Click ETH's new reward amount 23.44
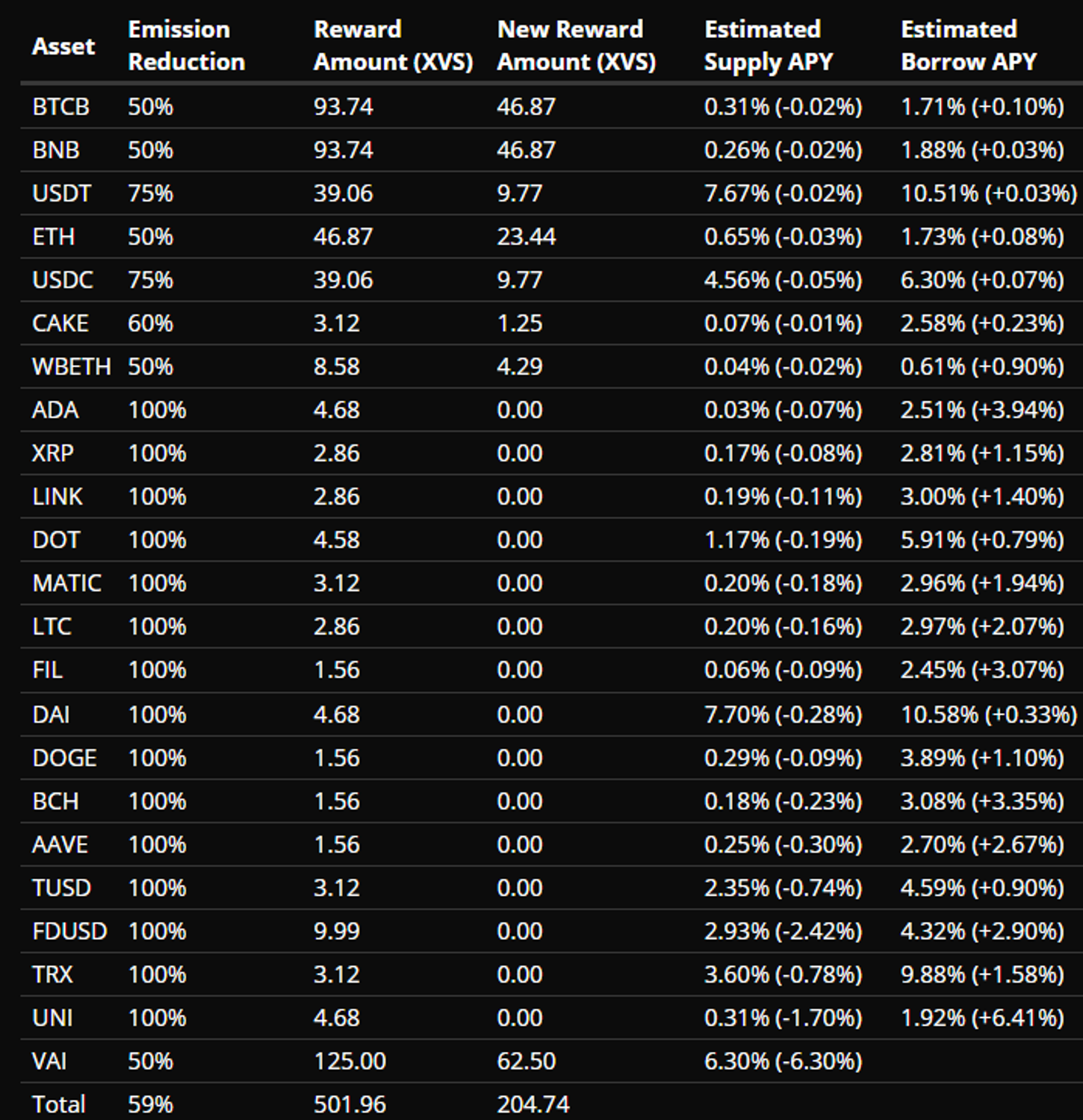This screenshot has height=1120, width=1083. click(526, 237)
